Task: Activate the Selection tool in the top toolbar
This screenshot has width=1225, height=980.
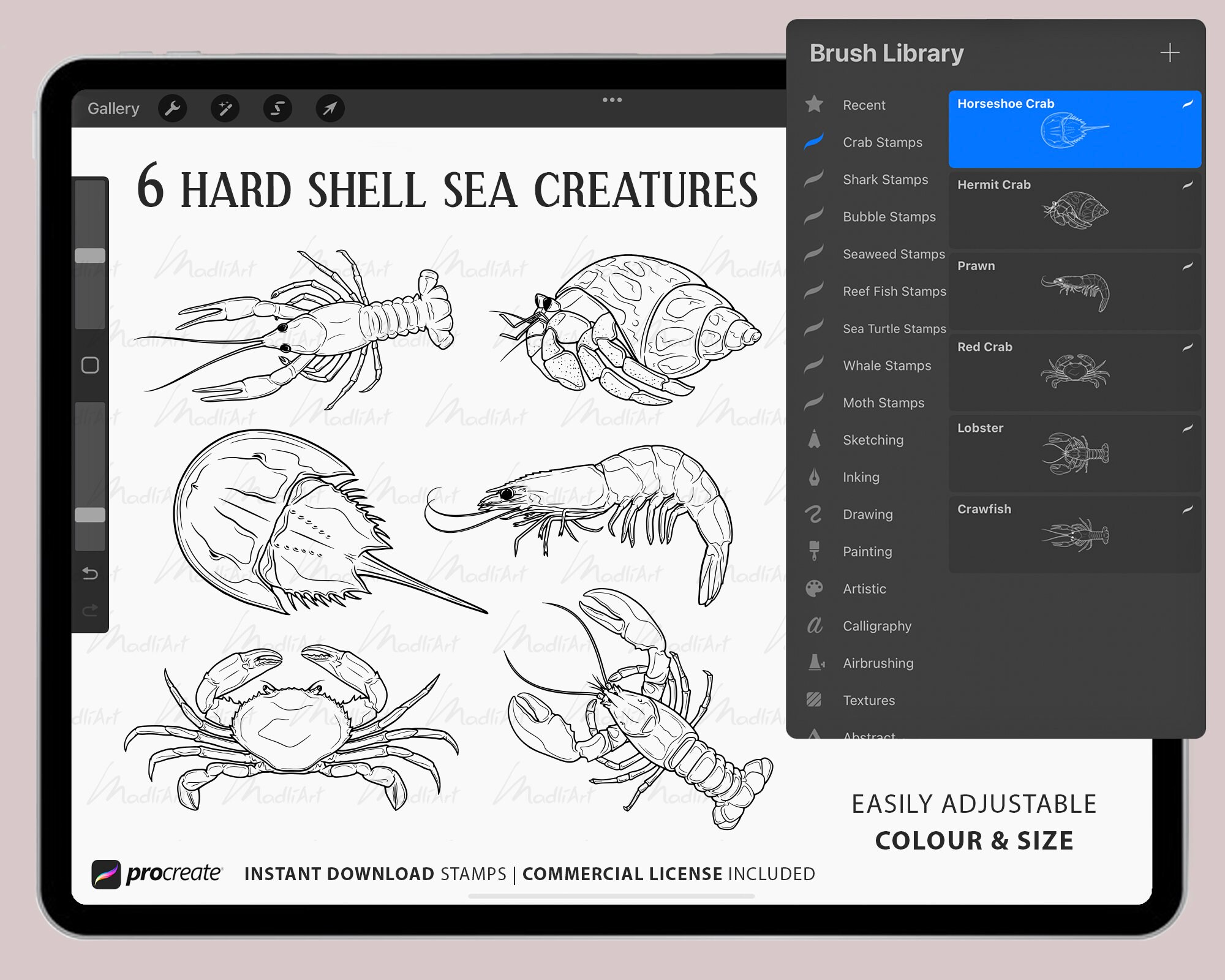Action: 277,108
